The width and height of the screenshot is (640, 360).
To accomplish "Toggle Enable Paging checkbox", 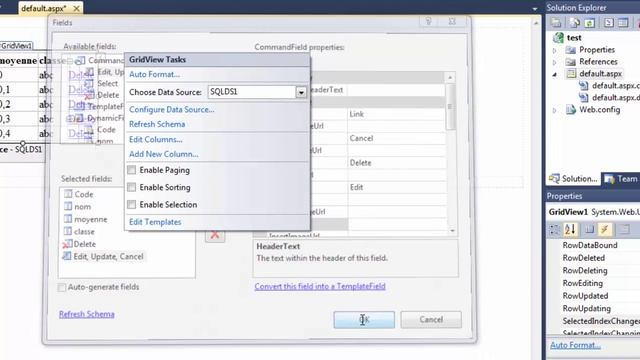I will pyautogui.click(x=131, y=170).
